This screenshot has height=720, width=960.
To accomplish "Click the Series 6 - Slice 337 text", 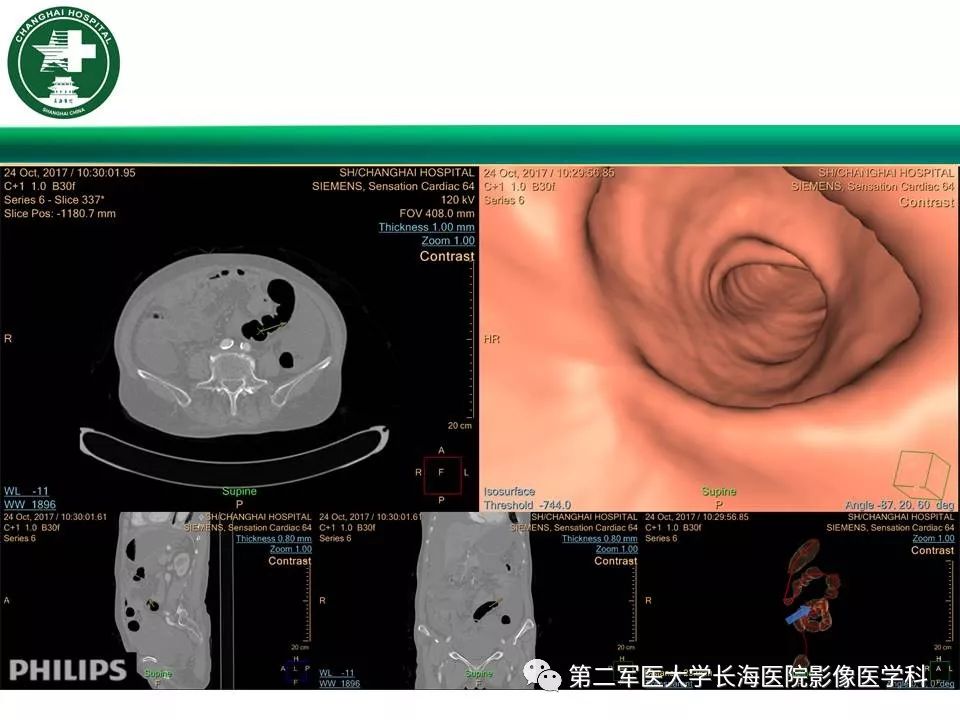I will (x=54, y=200).
